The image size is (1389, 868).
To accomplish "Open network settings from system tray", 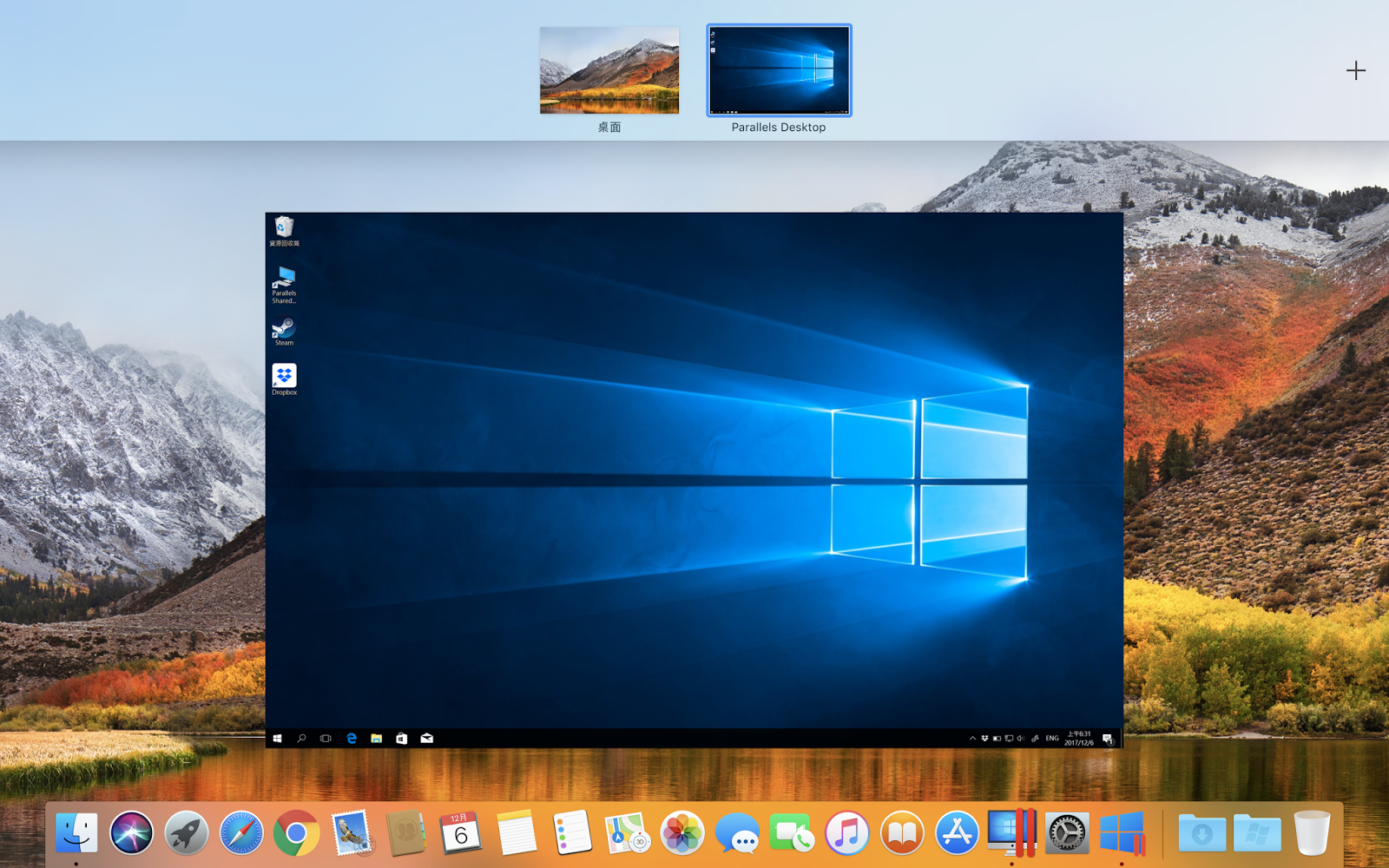I will [x=1009, y=739].
